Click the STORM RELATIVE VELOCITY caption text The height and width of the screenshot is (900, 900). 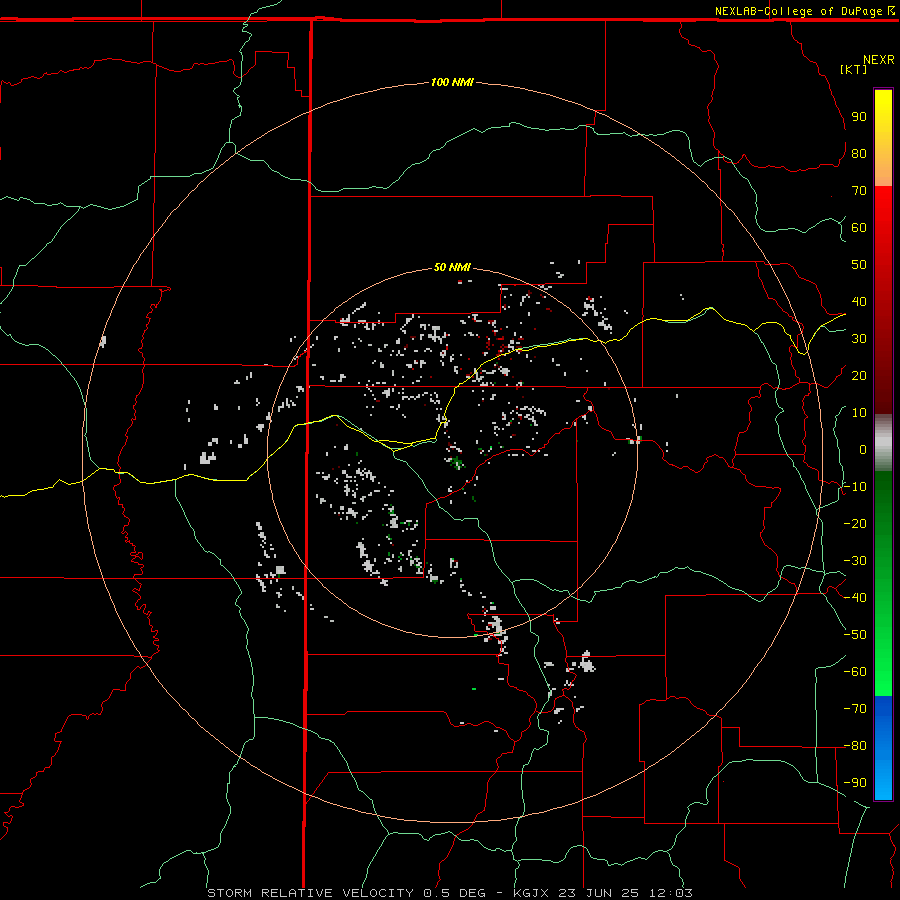310,893
